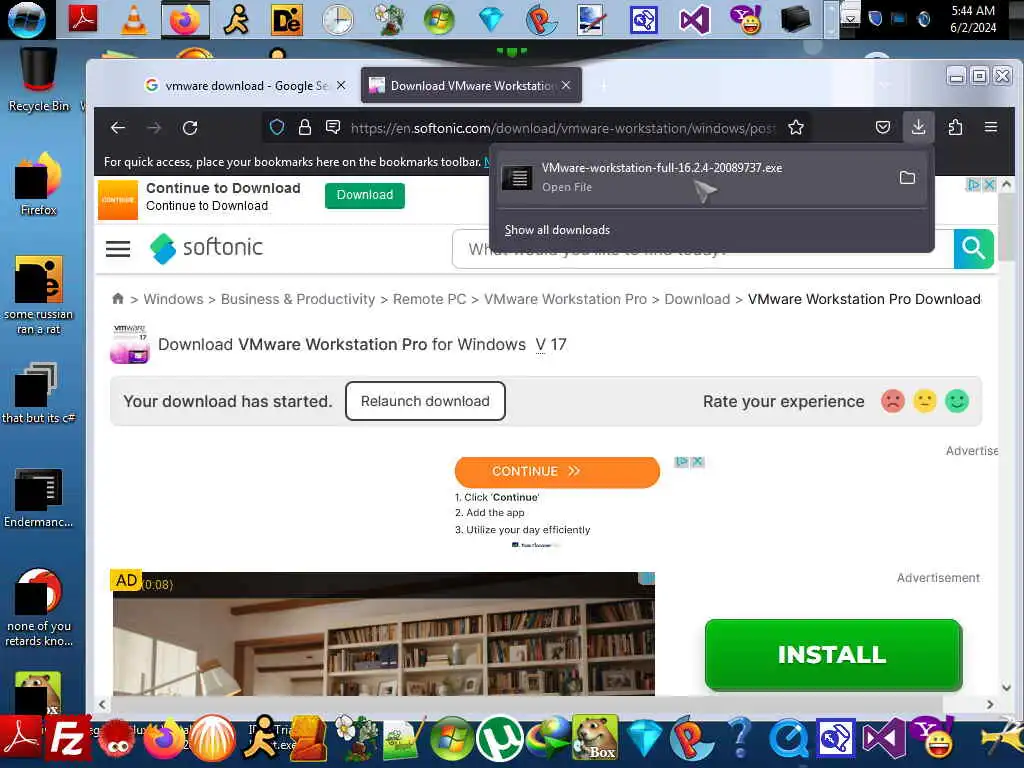1024x768 pixels.
Task: Click the page vertical scrollbar thumb
Action: [x=1006, y=229]
